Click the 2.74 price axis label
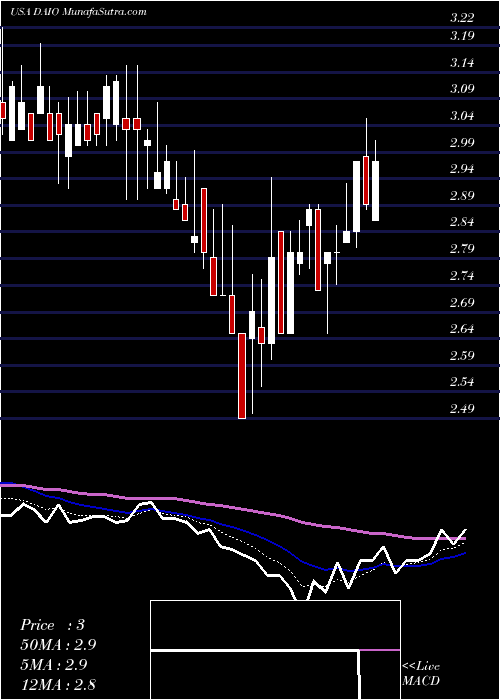 (x=462, y=275)
